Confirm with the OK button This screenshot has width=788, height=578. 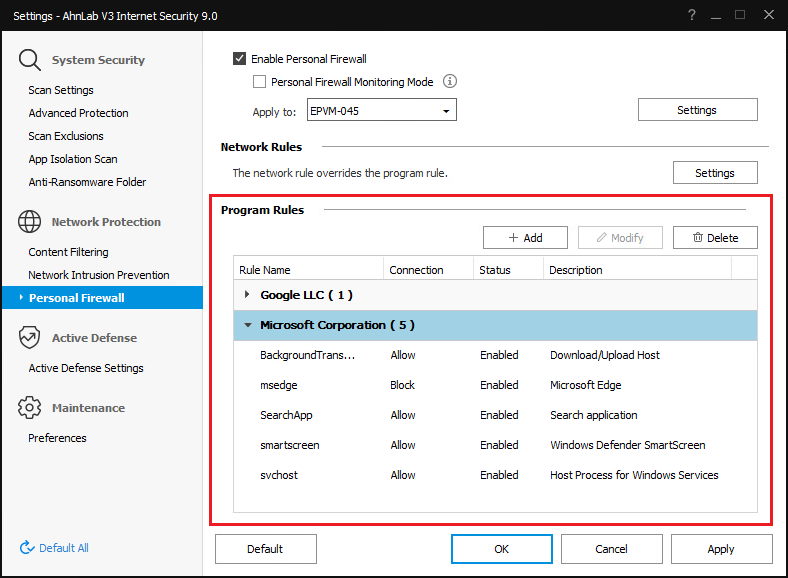click(502, 549)
